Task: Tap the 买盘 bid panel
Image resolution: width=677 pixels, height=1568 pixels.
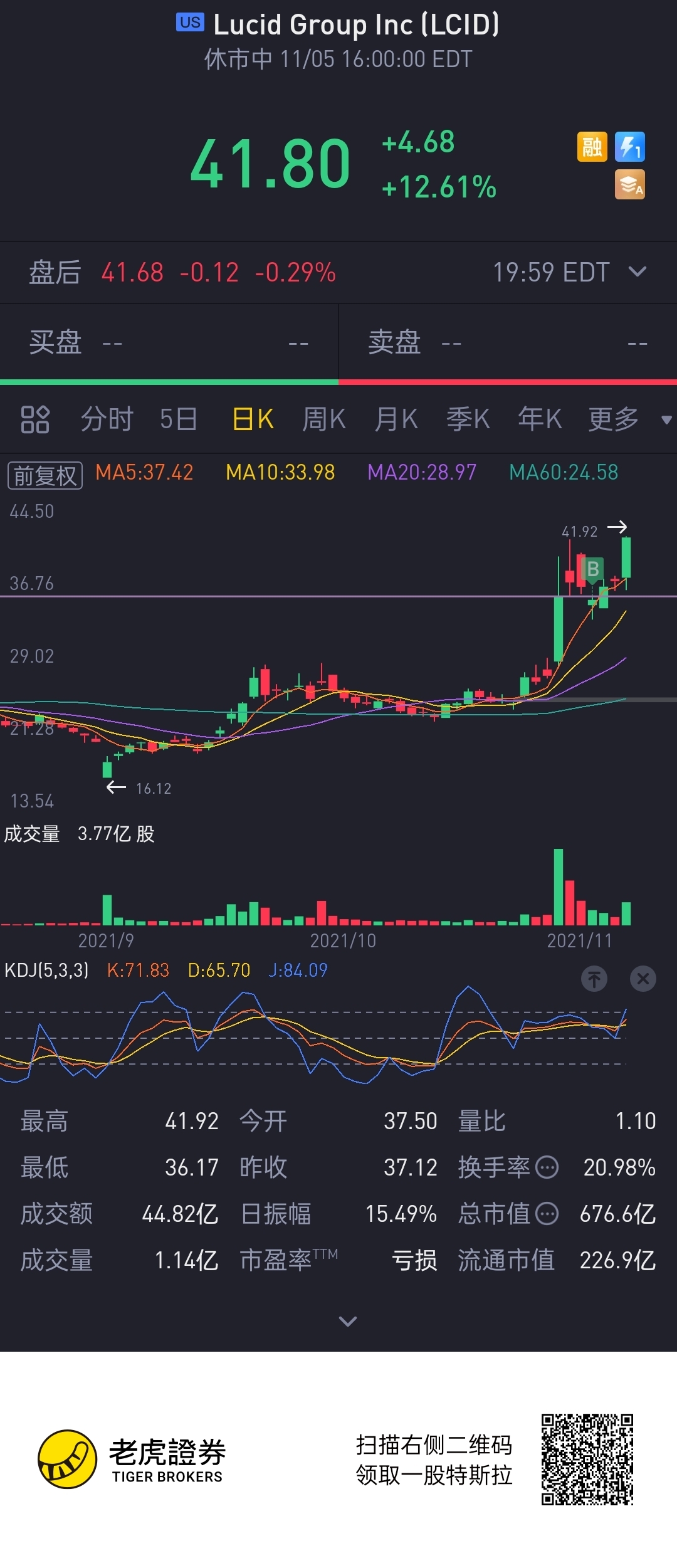Action: [169, 342]
